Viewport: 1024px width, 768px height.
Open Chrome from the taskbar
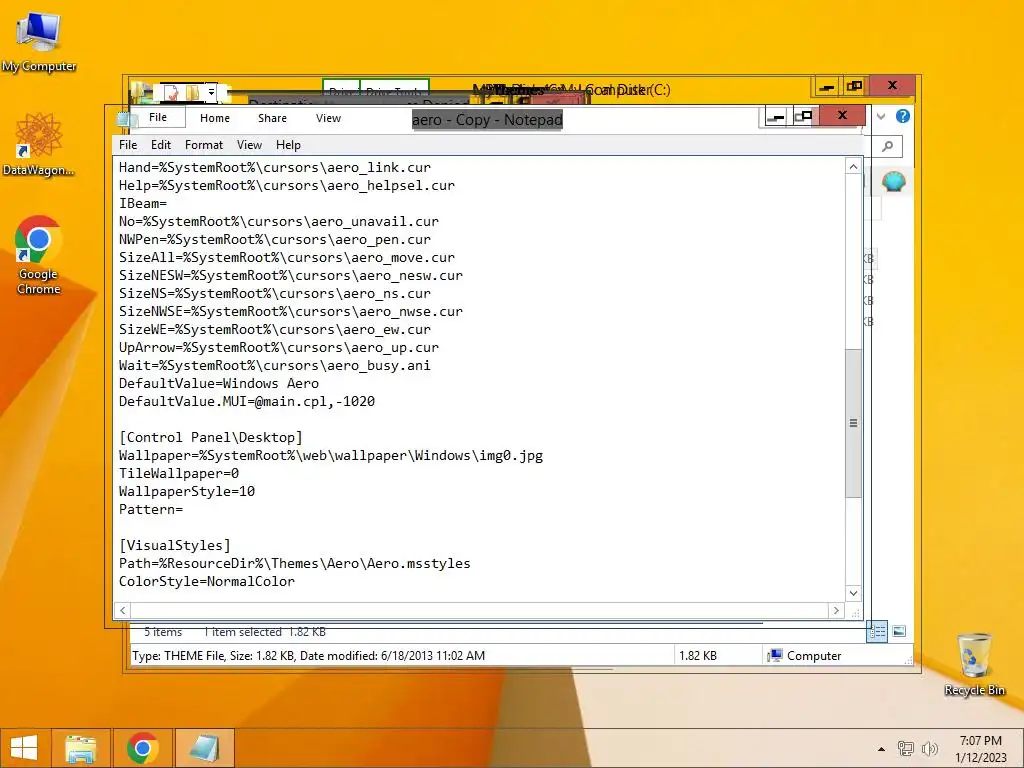(143, 748)
